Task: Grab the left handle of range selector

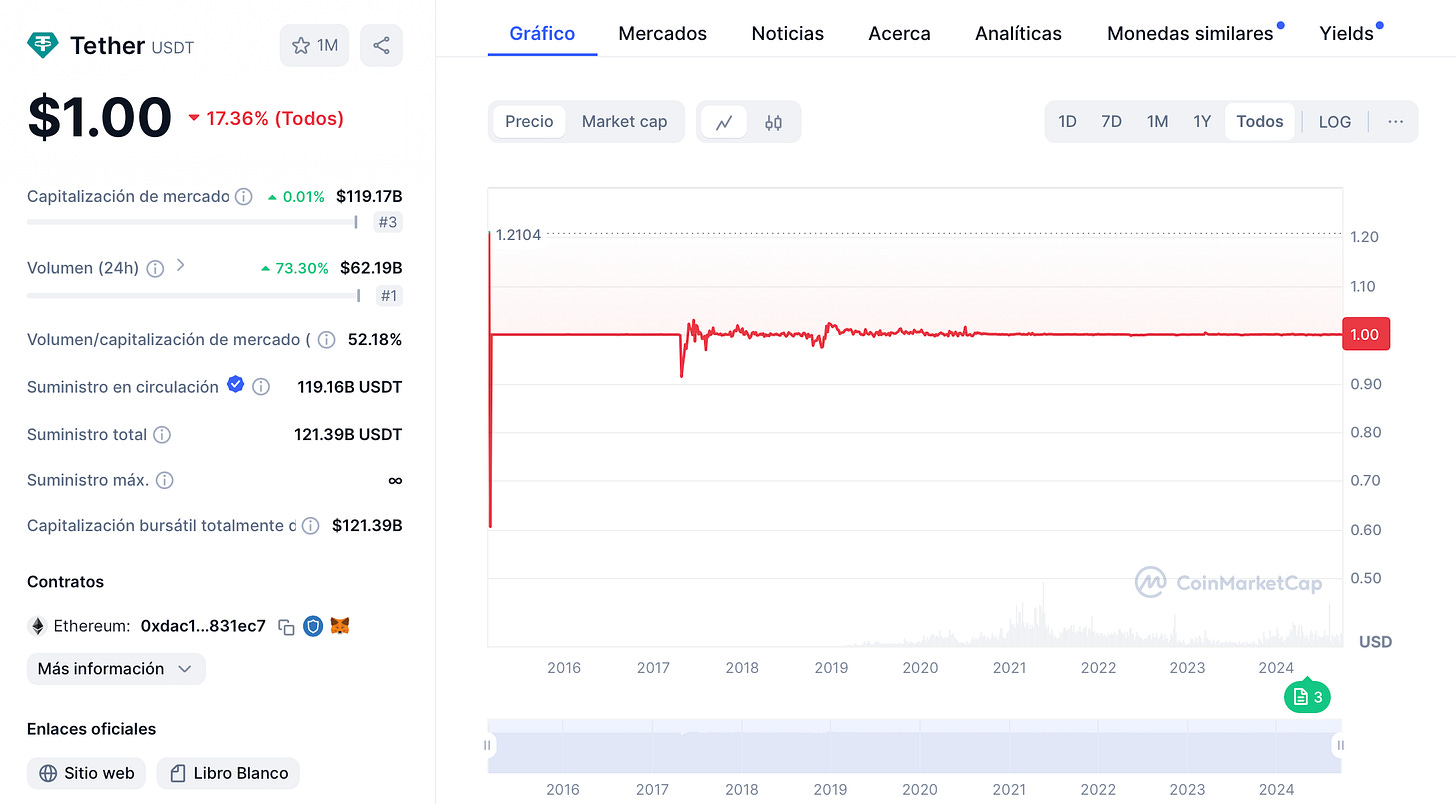Action: 488,745
